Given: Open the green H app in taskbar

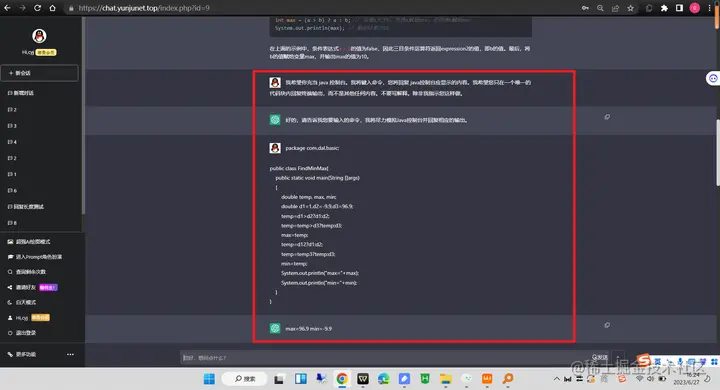Looking at the screenshot, I should tap(425, 379).
